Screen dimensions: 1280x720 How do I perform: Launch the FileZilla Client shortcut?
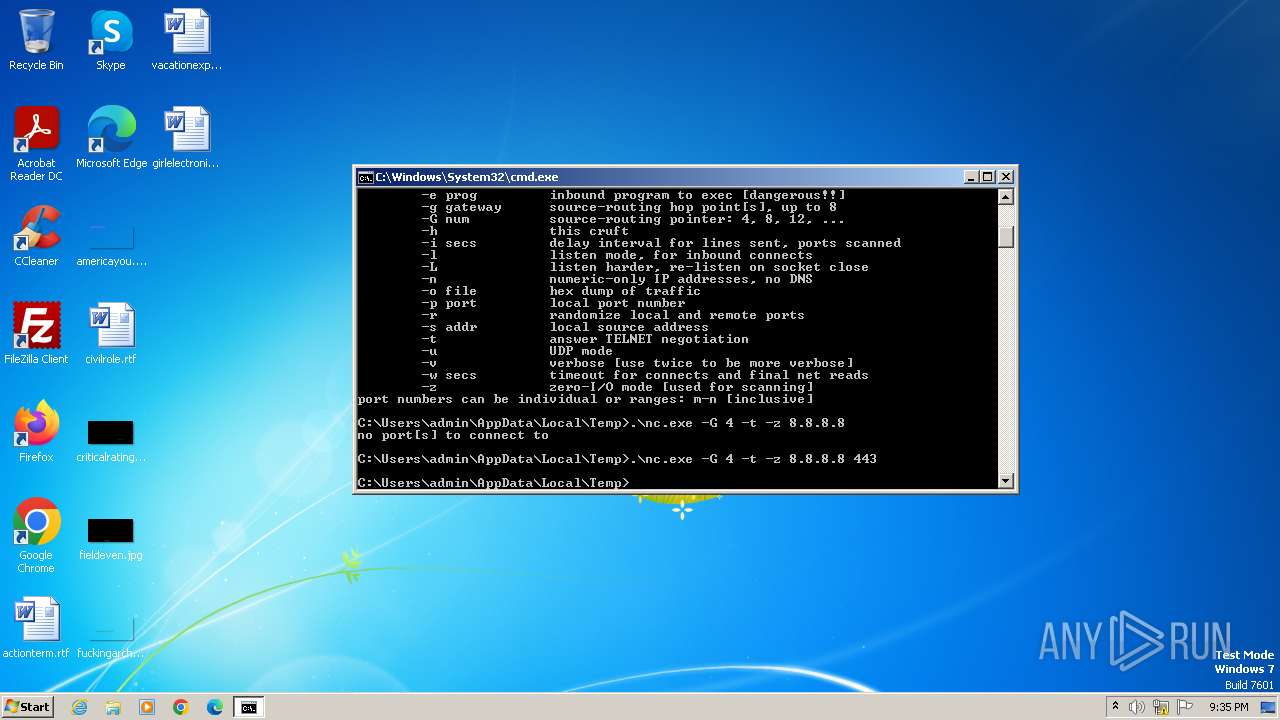tap(36, 334)
